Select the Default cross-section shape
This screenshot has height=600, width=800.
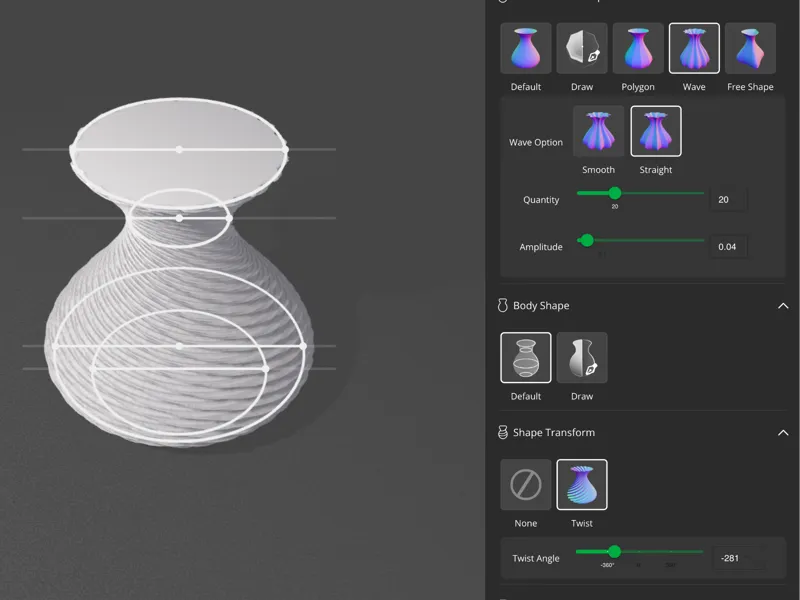tap(526, 48)
